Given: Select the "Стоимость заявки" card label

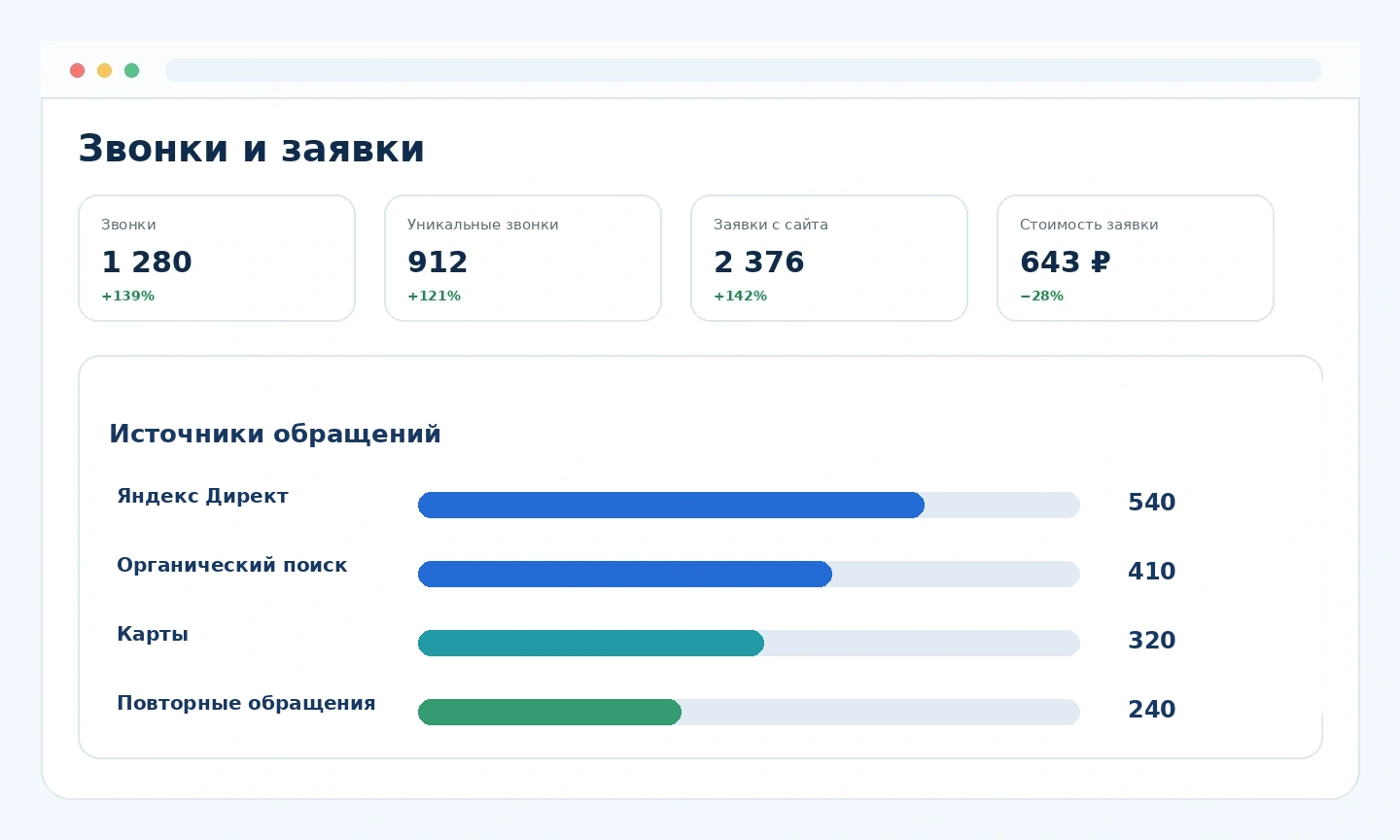Looking at the screenshot, I should 1089,225.
